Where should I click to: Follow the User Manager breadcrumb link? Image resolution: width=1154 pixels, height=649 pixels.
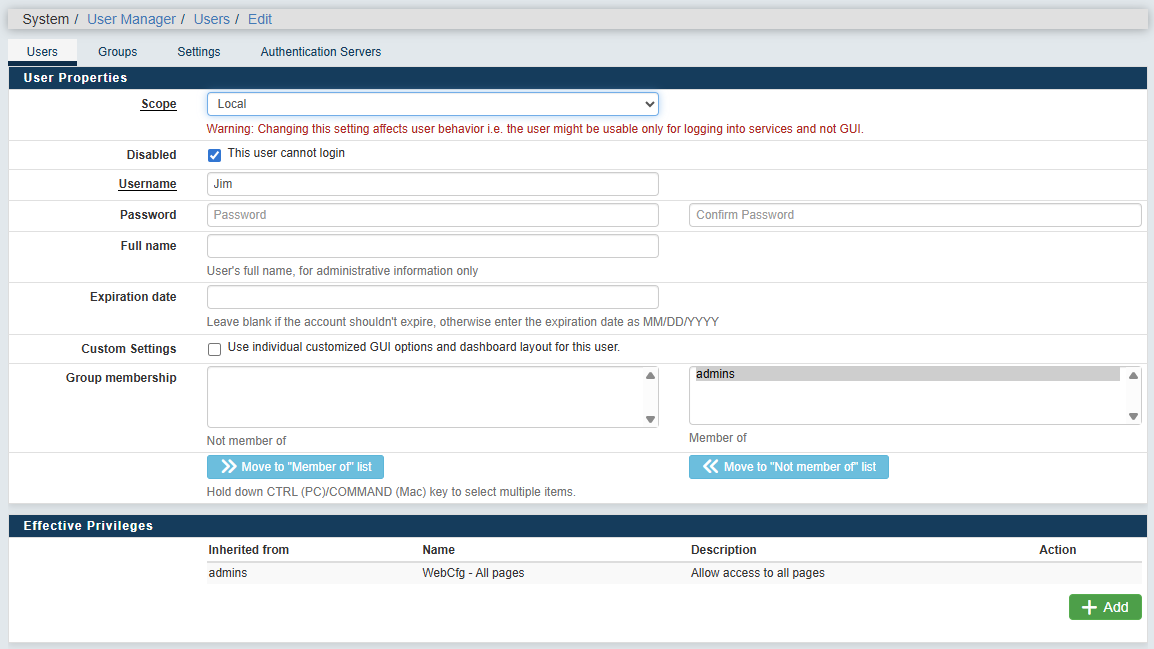(131, 19)
